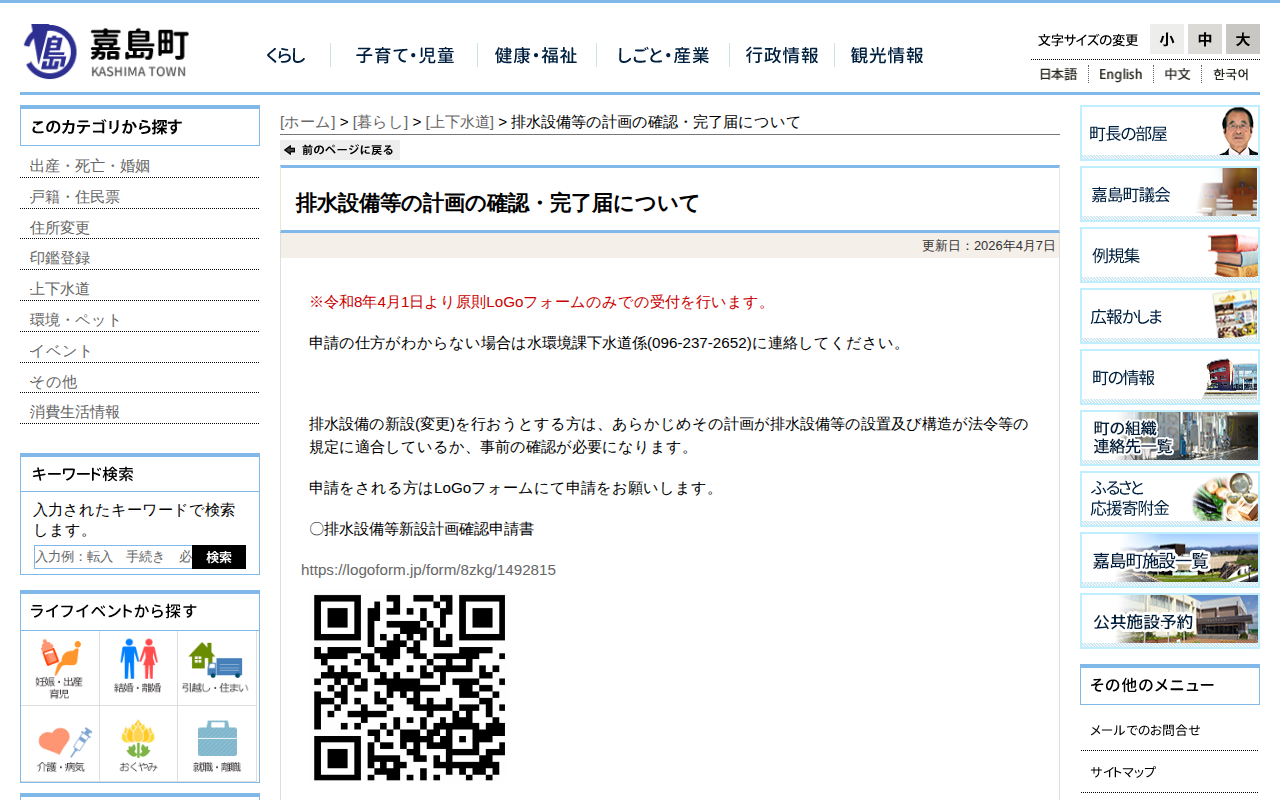
Task: Open the 町の組織 連絡先一覧 banner
Action: (x=1170, y=438)
